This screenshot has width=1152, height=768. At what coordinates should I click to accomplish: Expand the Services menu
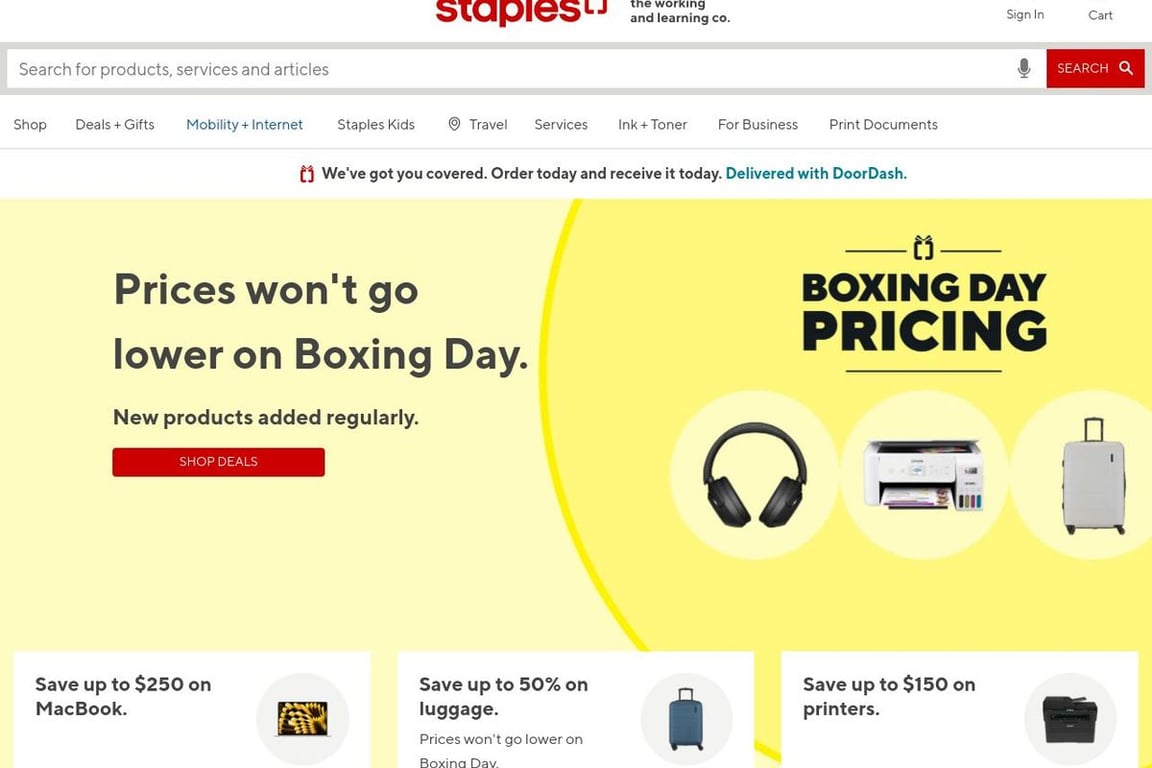pyautogui.click(x=560, y=124)
